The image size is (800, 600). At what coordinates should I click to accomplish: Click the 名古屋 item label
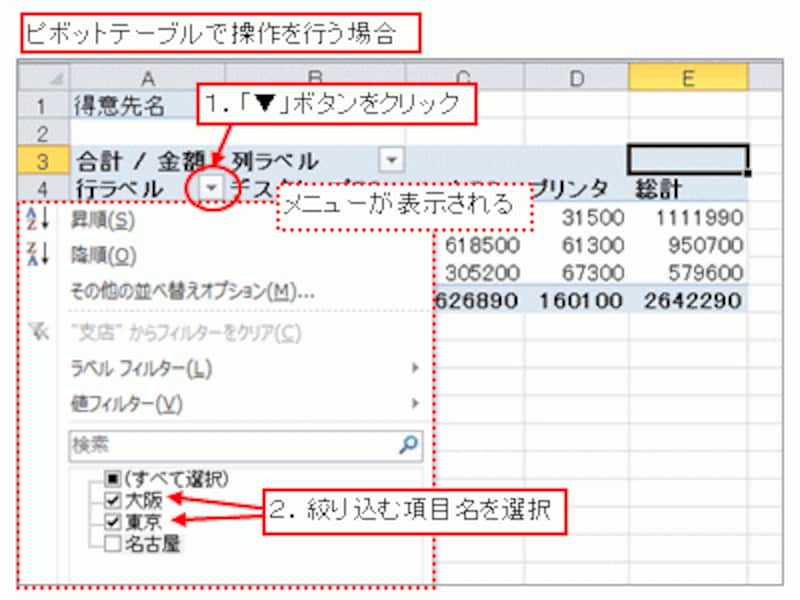pos(153,544)
